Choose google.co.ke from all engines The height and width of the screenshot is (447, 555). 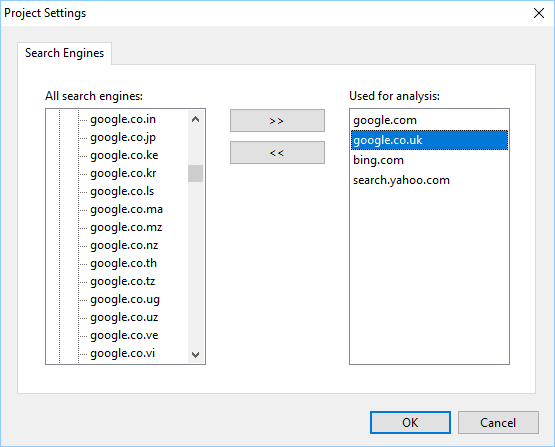pos(124,155)
